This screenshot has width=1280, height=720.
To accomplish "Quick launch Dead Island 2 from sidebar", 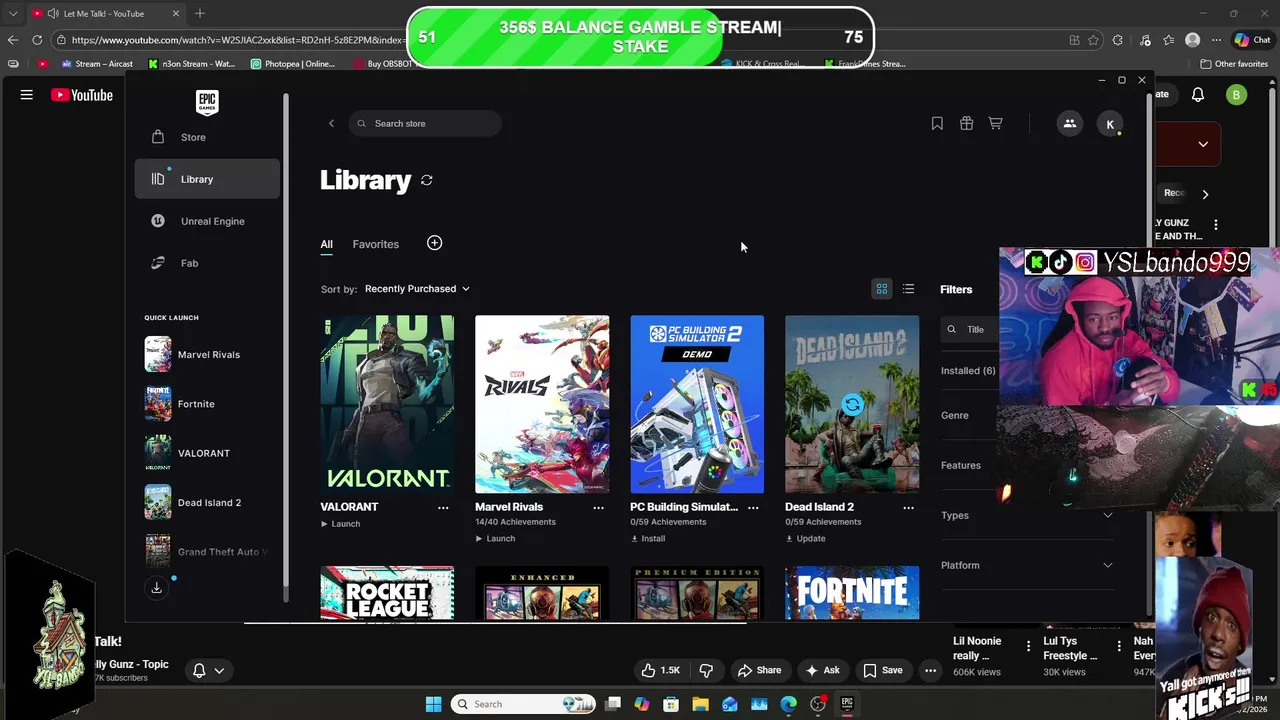I will [207, 502].
